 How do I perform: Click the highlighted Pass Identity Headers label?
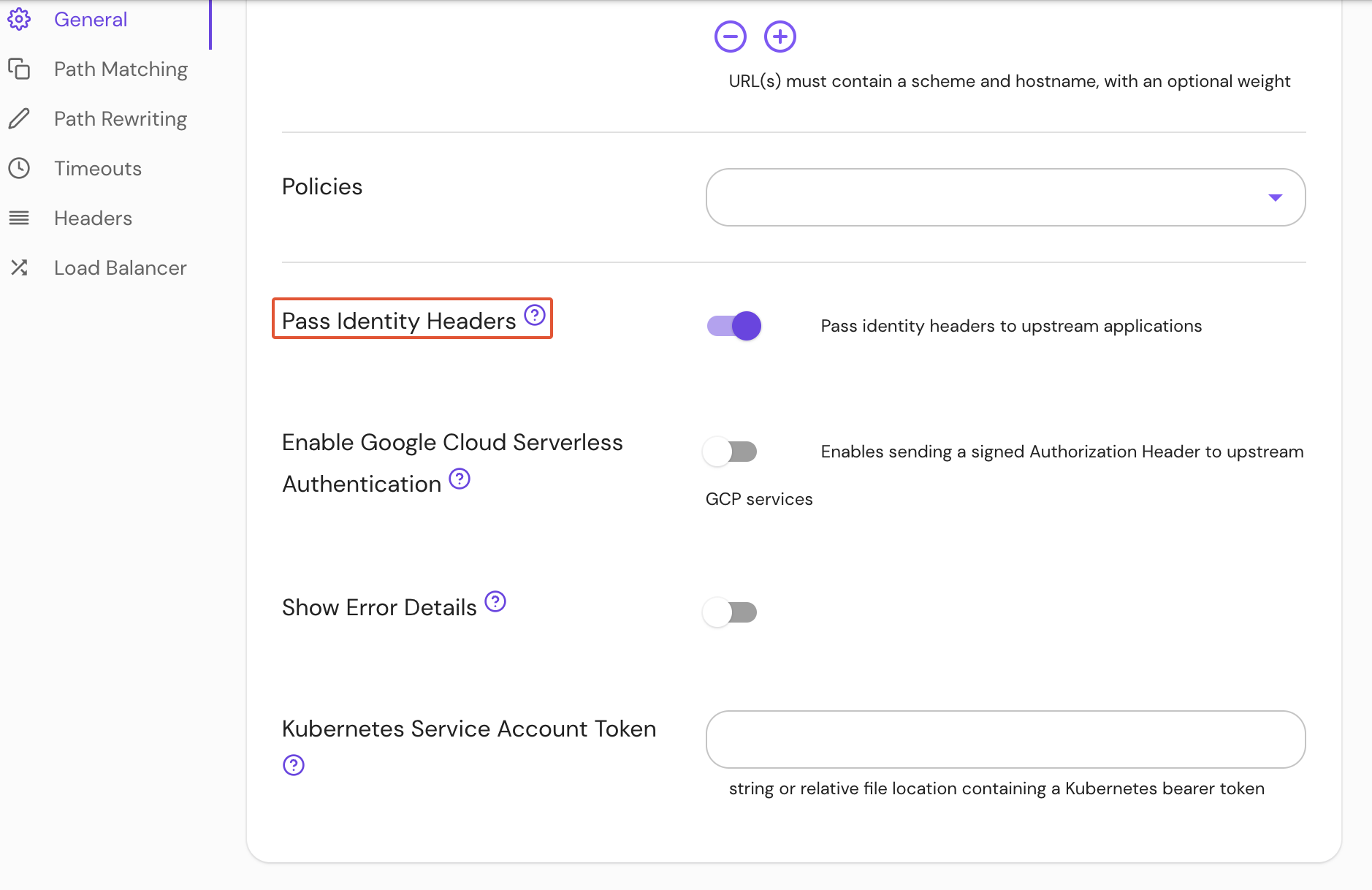[x=399, y=320]
